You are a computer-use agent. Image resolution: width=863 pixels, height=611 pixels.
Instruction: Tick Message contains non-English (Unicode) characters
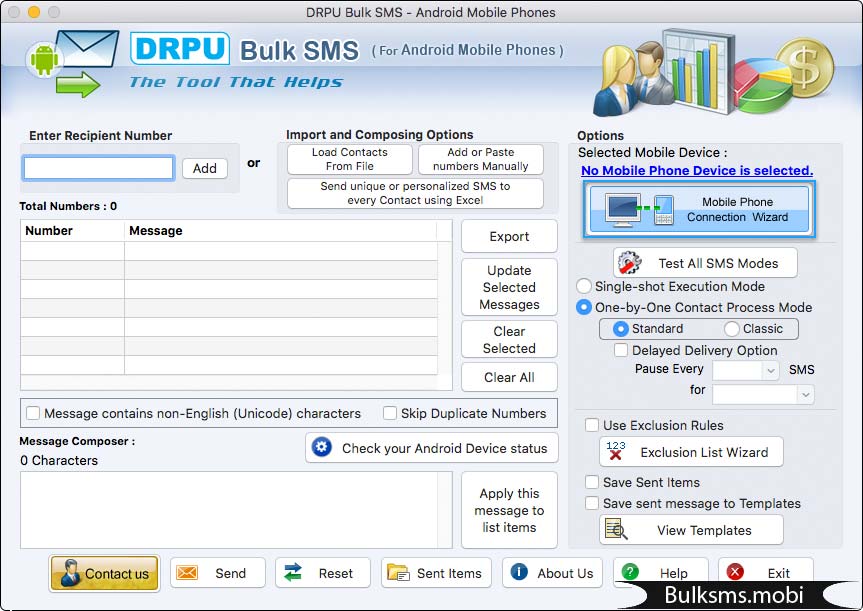(33, 413)
